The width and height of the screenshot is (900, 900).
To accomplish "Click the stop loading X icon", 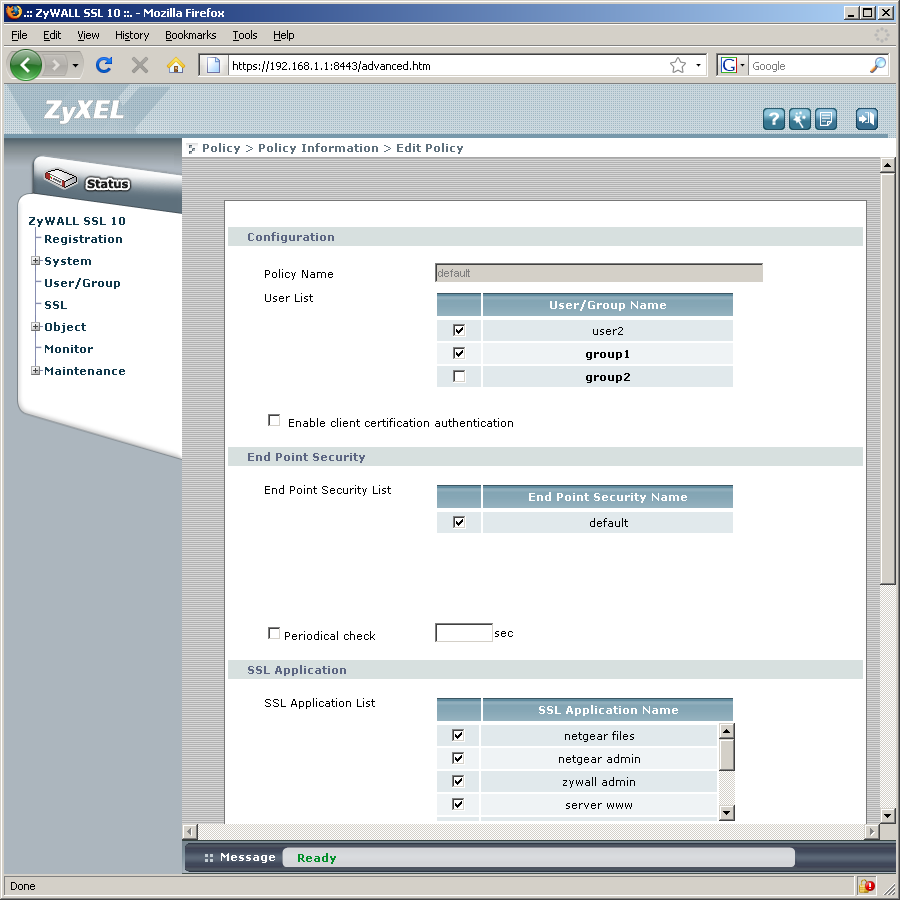I will pos(139,65).
